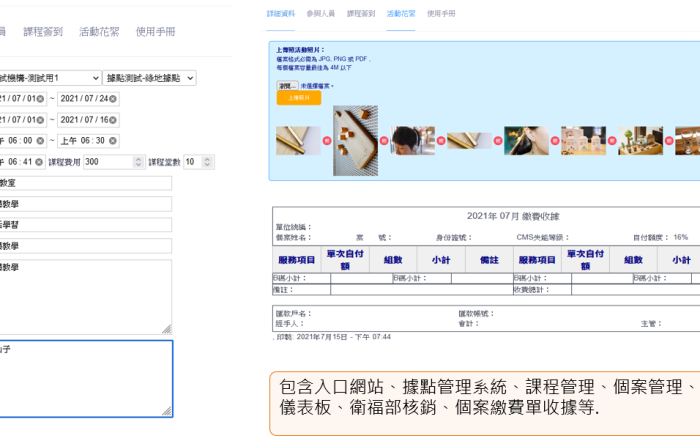Clear the 上午 06:30 time field
The image size is (700, 441).
click(x=113, y=141)
